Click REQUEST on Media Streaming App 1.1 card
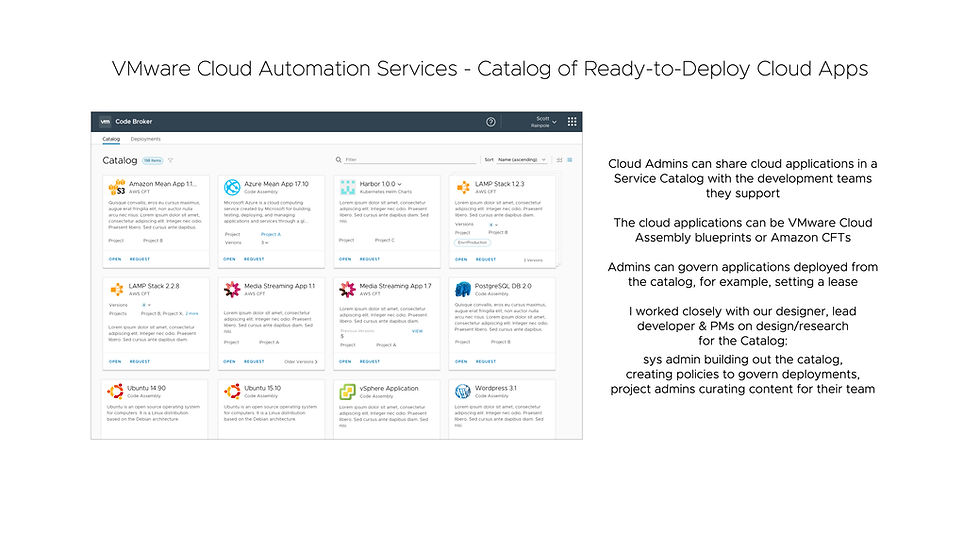980x551 pixels. (254, 362)
